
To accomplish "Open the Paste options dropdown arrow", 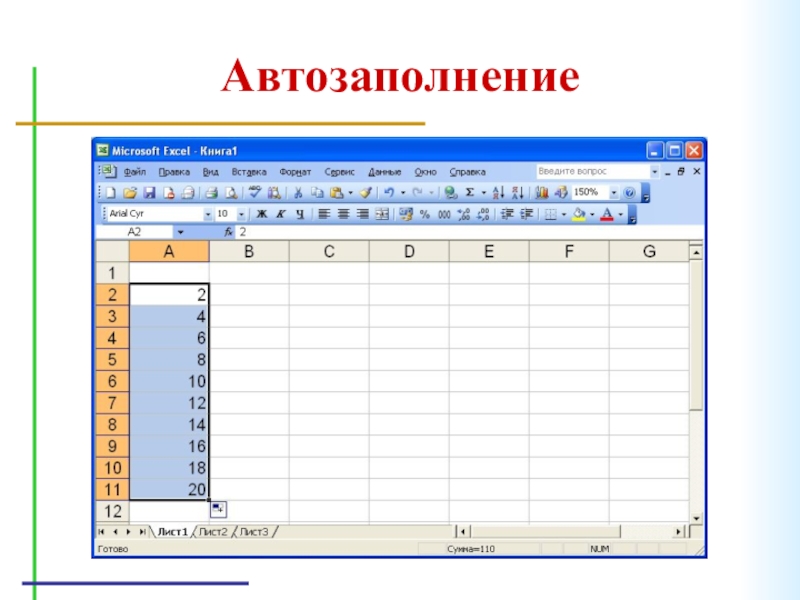I will pyautogui.click(x=351, y=193).
